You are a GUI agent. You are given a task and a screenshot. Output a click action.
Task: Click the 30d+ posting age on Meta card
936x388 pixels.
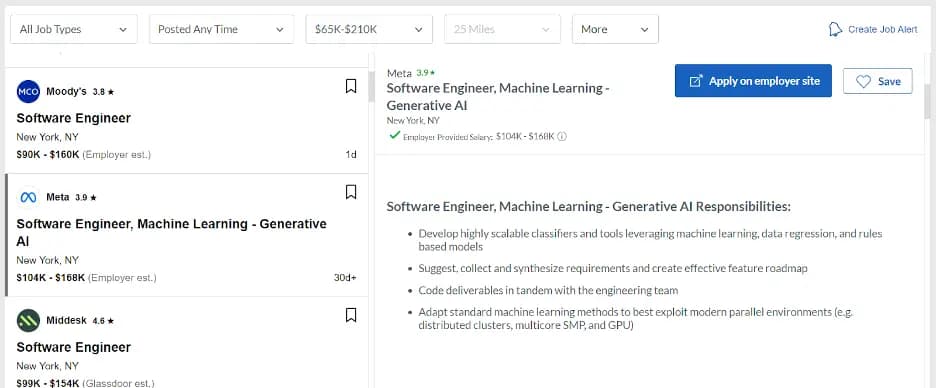(x=345, y=278)
